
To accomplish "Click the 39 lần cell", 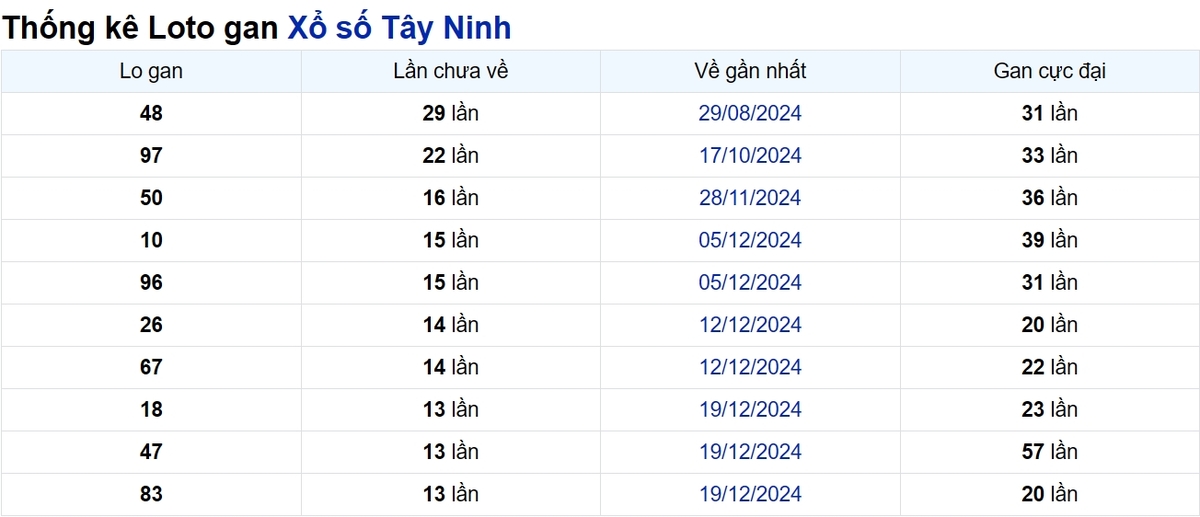I will [x=1050, y=240].
